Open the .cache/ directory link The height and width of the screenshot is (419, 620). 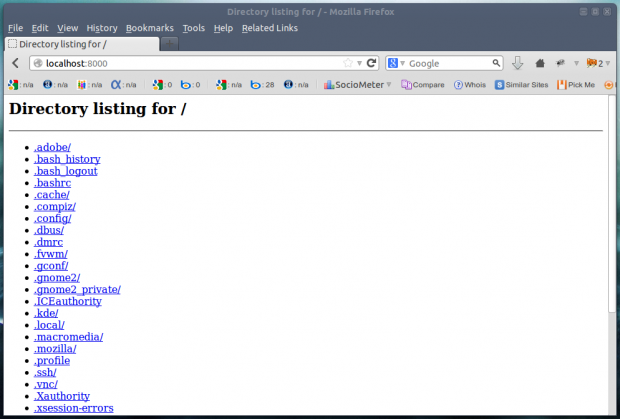pyautogui.click(x=52, y=194)
